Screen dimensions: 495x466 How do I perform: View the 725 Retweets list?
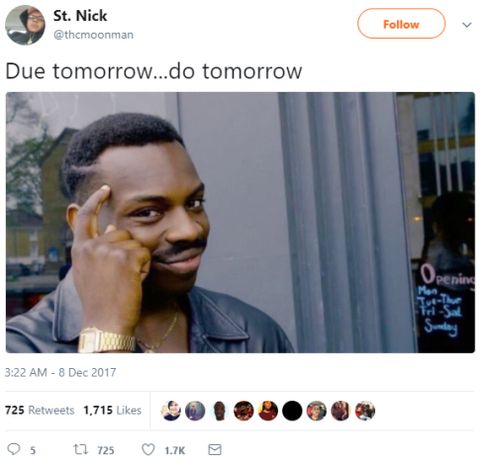[40, 410]
